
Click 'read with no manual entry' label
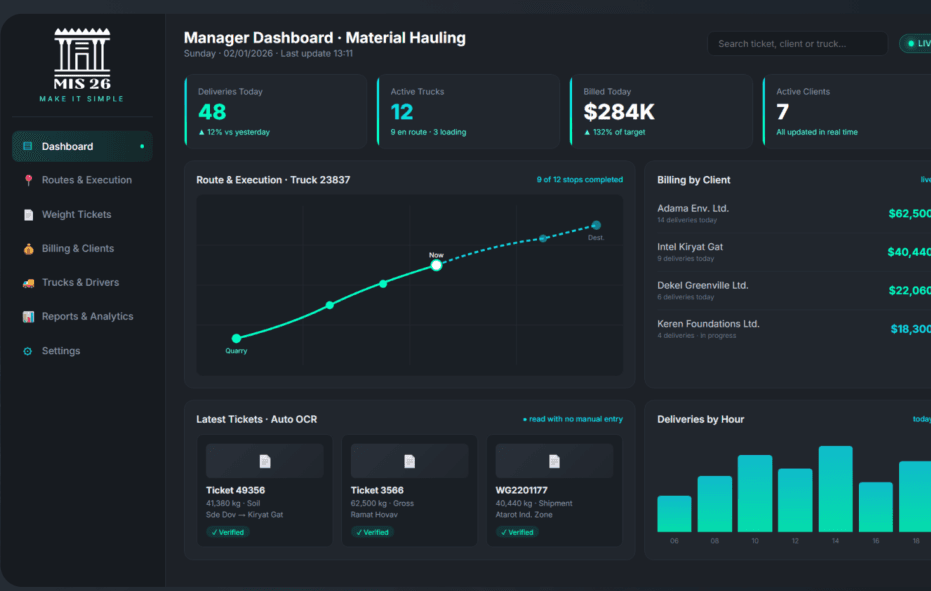coord(573,419)
